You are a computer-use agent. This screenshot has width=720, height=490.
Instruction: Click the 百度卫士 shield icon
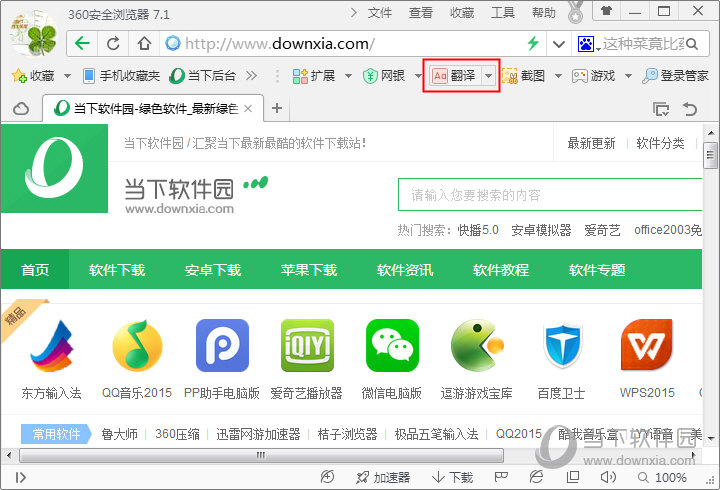[562, 345]
